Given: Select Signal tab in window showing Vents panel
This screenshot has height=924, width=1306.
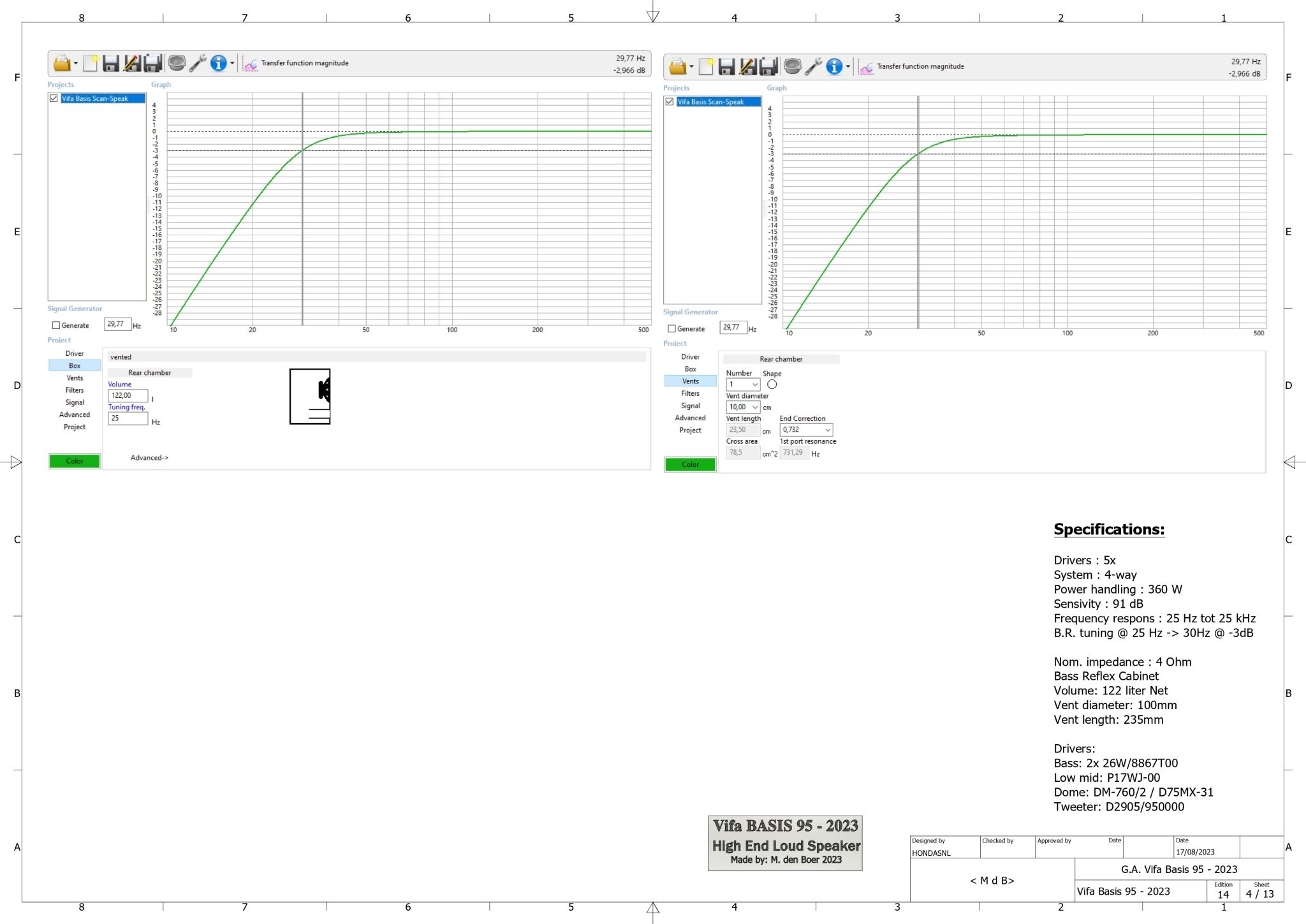Looking at the screenshot, I should (x=690, y=406).
